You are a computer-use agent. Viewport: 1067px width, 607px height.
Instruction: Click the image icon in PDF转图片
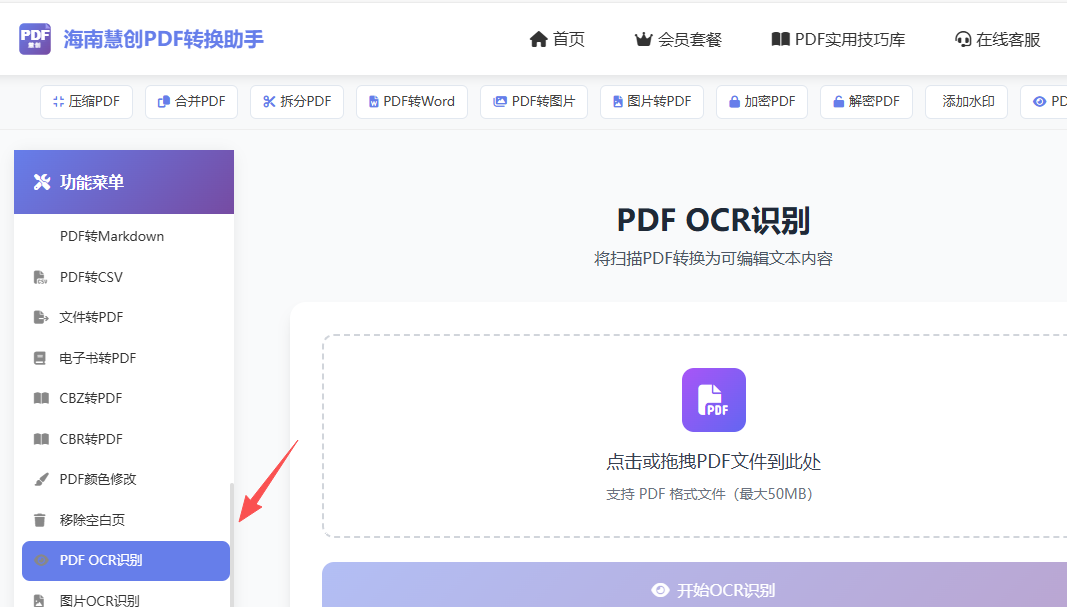click(500, 101)
